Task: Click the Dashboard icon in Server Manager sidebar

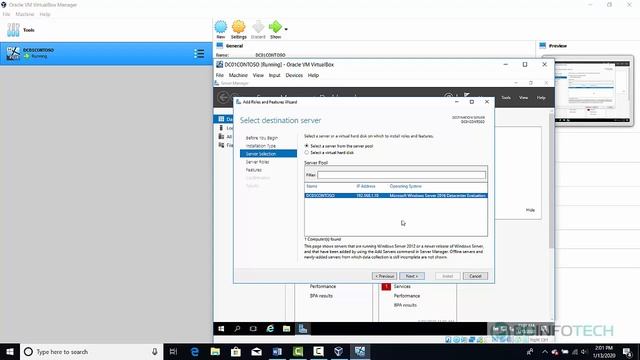Action: 221,119
